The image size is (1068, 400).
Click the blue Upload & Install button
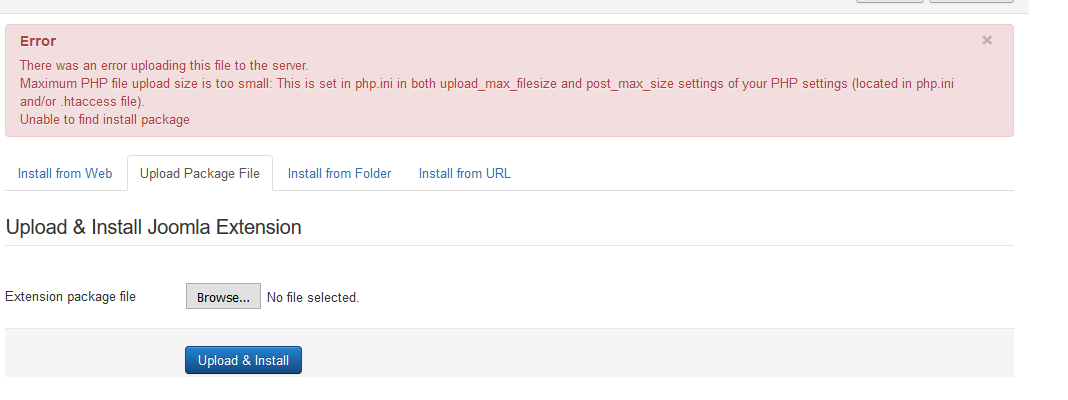click(x=243, y=360)
